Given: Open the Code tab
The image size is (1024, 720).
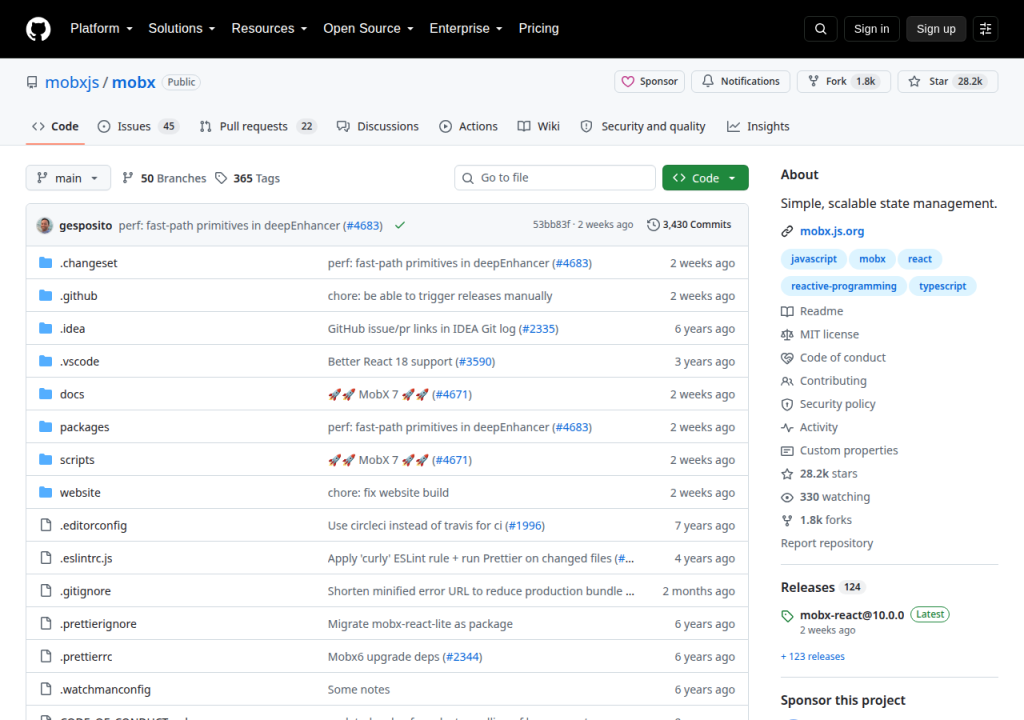Looking at the screenshot, I should click(x=56, y=127).
